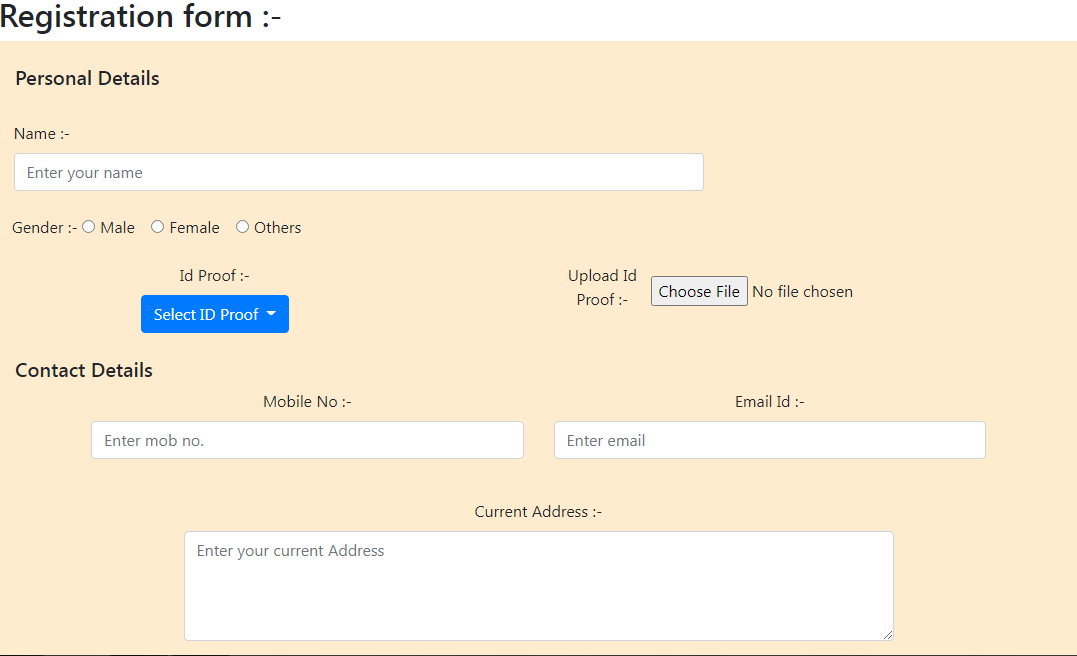Viewport: 1077px width, 656px height.
Task: Focus the Enter mob no. field
Action: [307, 440]
